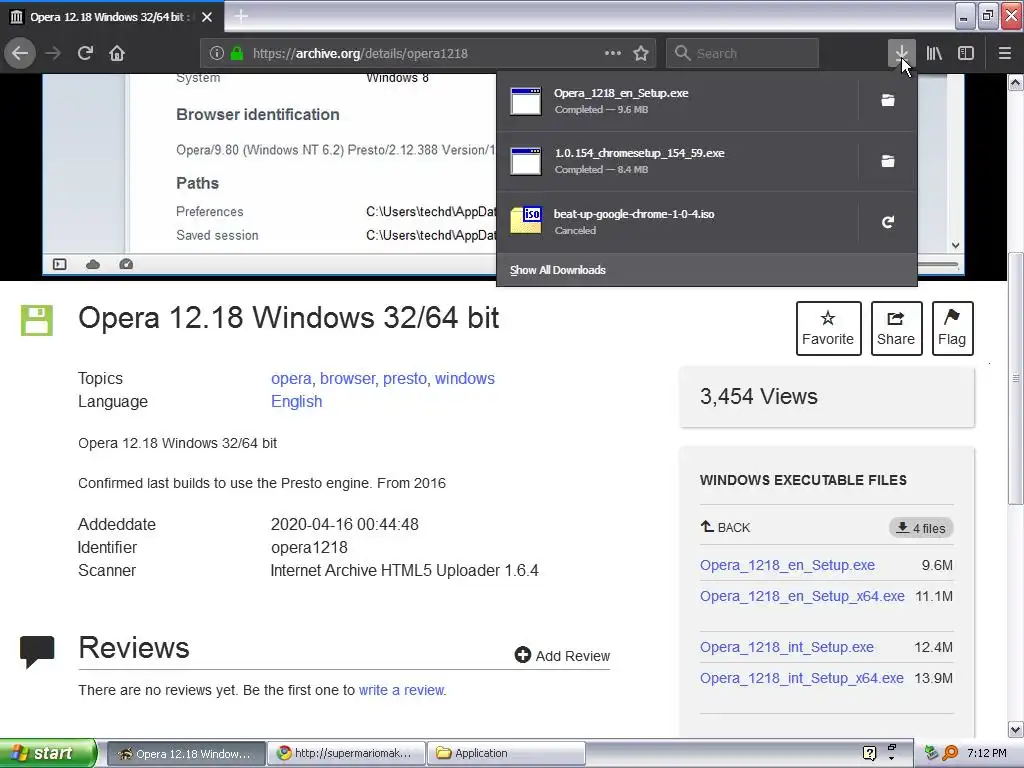This screenshot has width=1024, height=768.
Task: Open 1.0.154_chromesetup_154_59.exe download entry
Action: (677, 161)
